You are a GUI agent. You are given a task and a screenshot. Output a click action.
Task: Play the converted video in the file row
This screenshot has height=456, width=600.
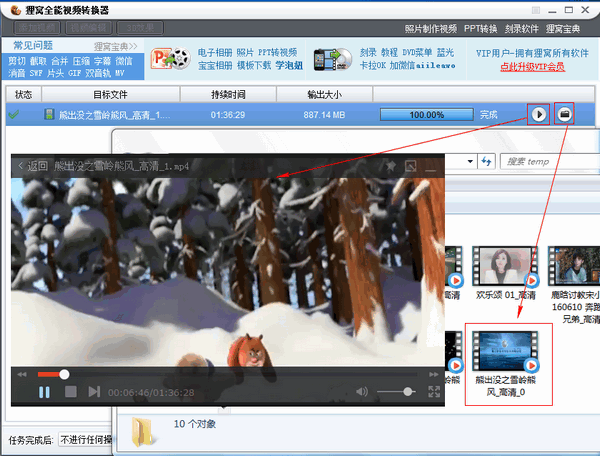point(539,114)
